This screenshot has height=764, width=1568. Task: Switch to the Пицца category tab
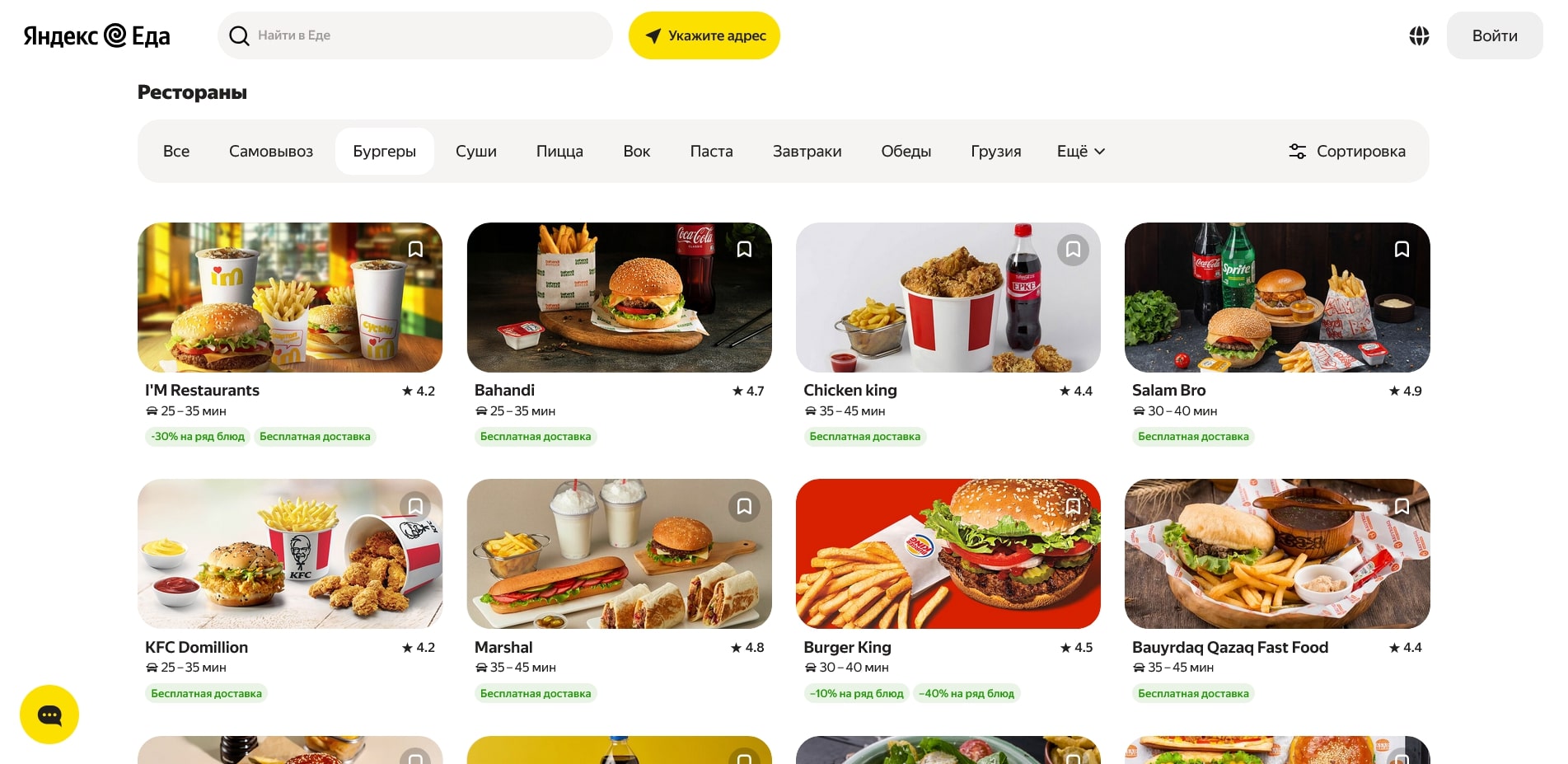(559, 151)
